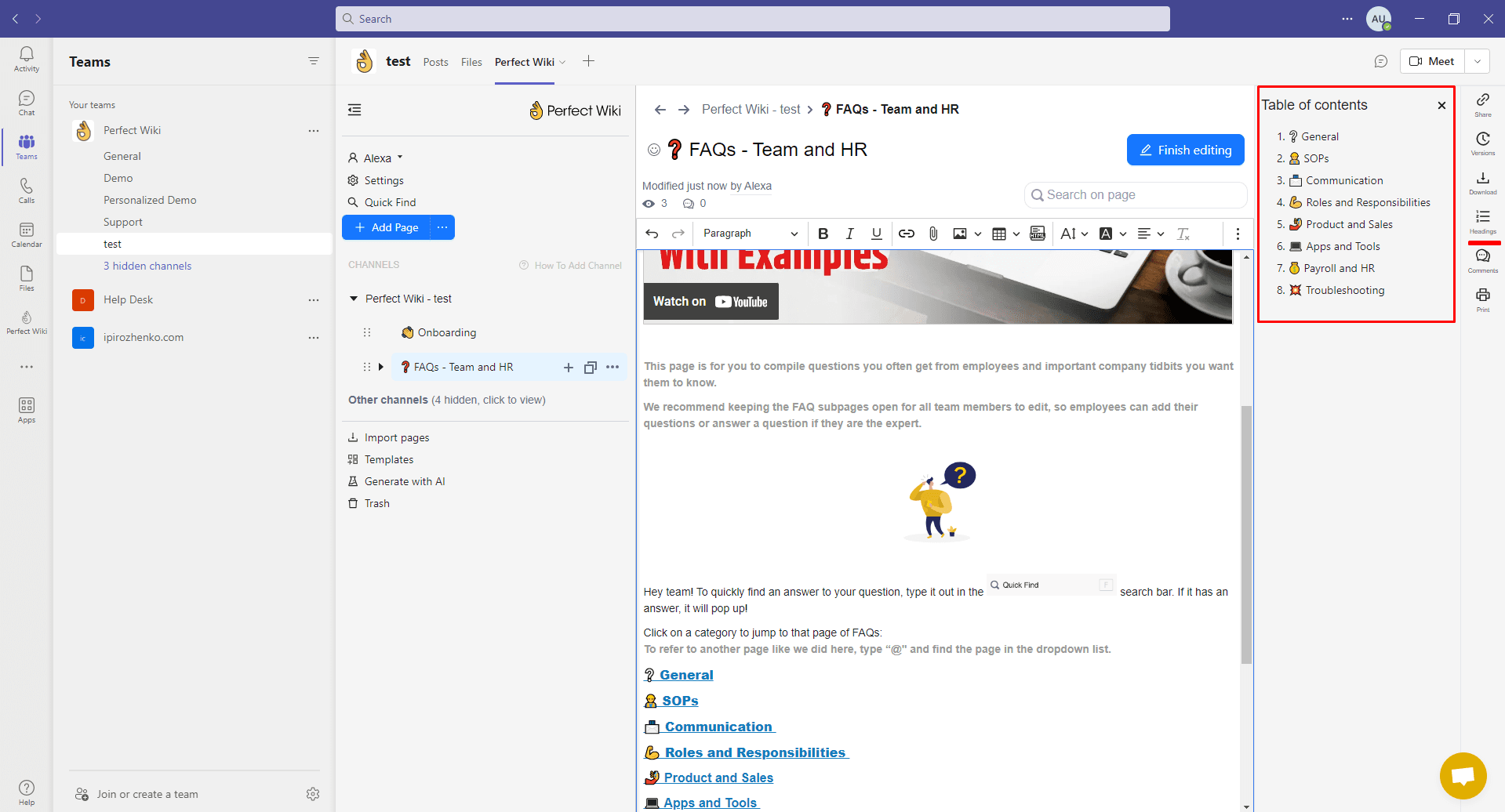Click the Add Page button

387,227
